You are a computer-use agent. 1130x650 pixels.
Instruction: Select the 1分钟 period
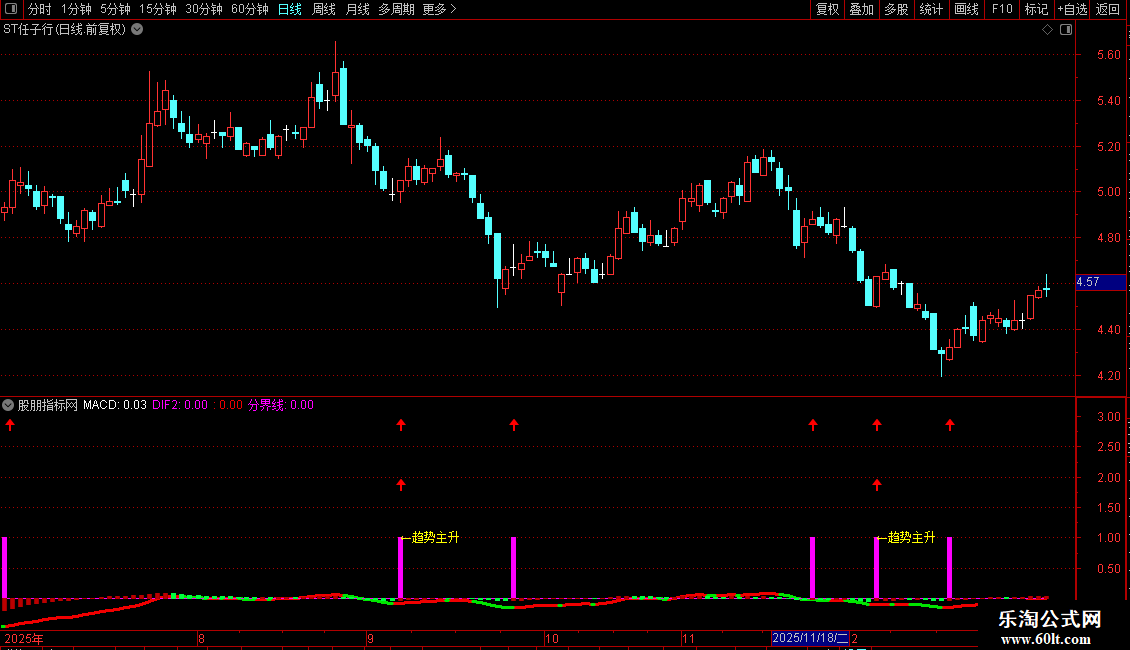click(x=76, y=9)
